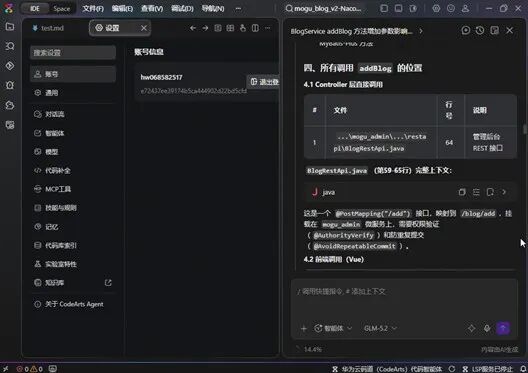Viewport: 528px width, 373px height.
Task: Select the 实验室特性 settings category
Action: click(73, 264)
